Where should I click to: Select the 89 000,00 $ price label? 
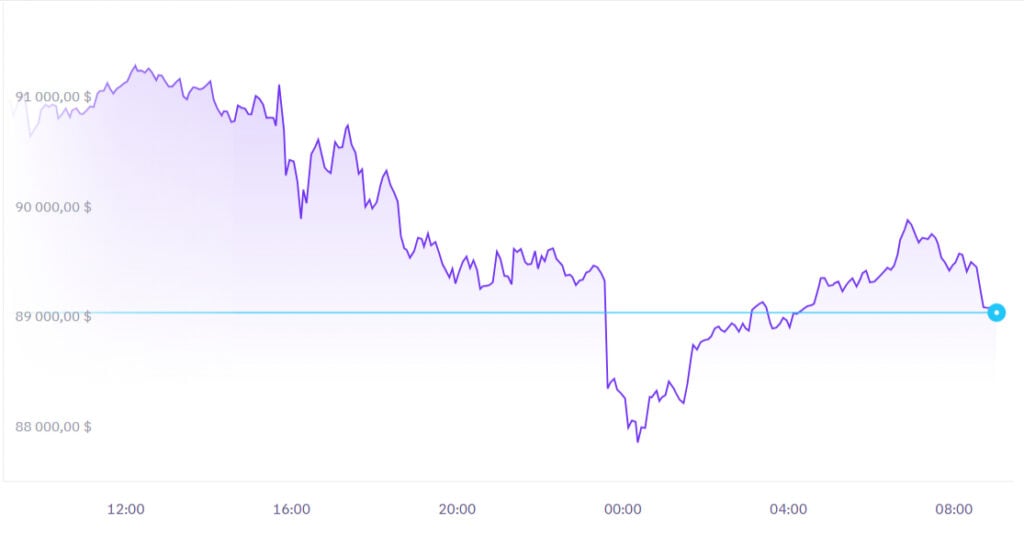(53, 316)
